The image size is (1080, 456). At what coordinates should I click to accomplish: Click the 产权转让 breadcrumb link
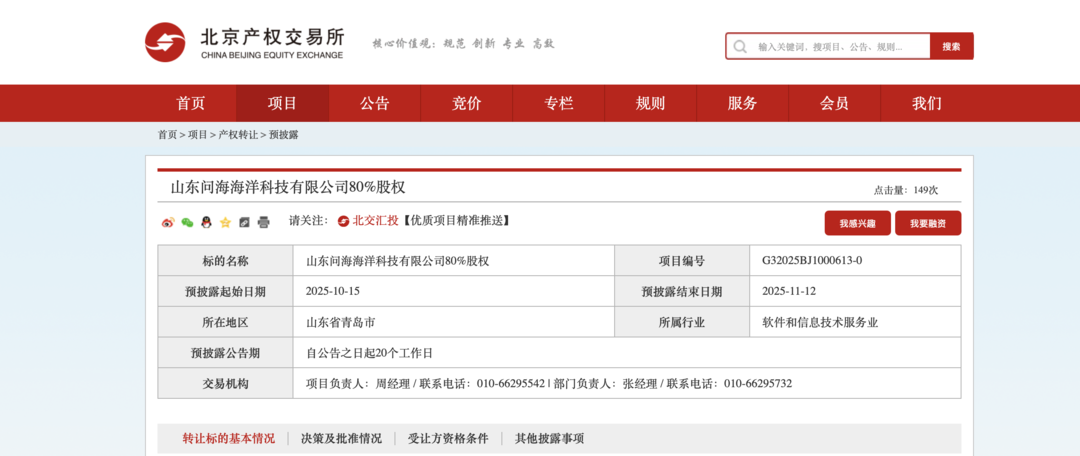tap(238, 135)
